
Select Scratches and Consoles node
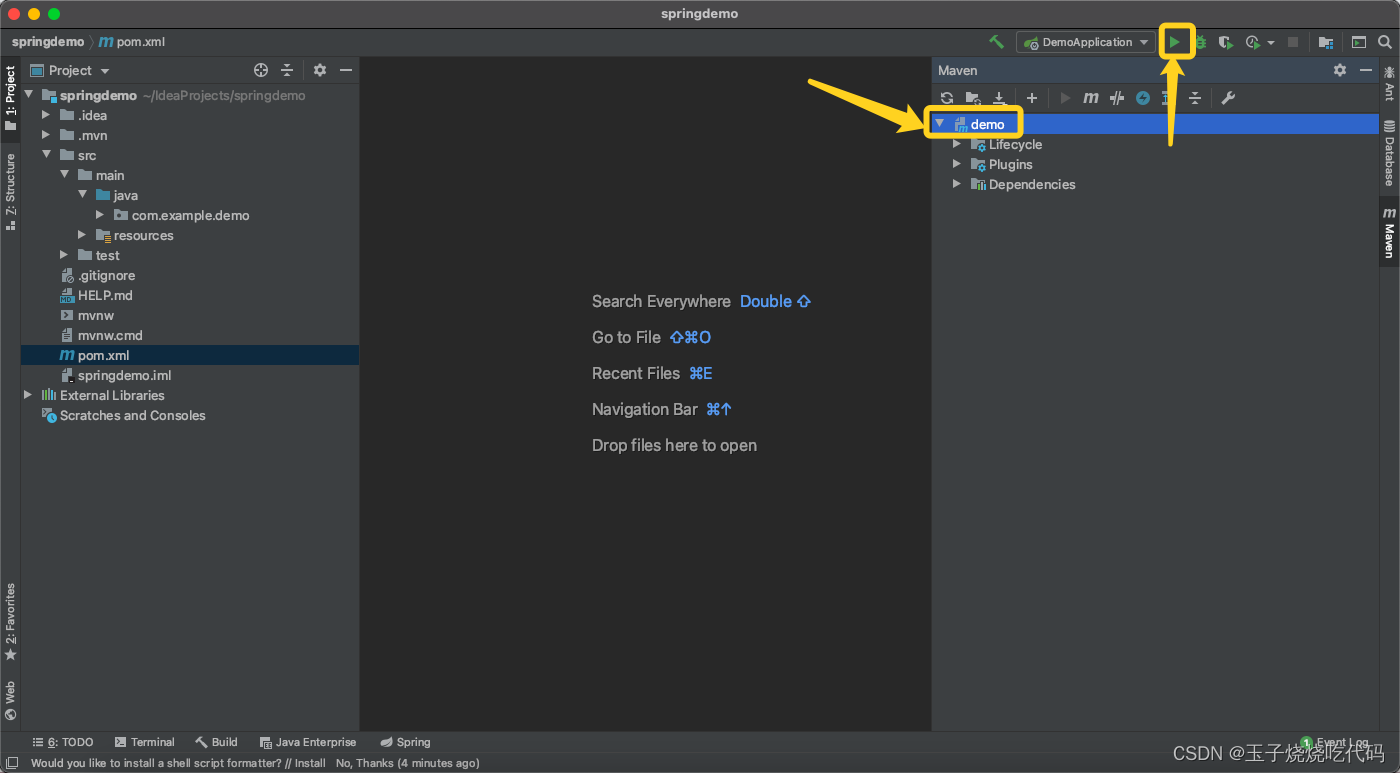[x=190, y=415]
